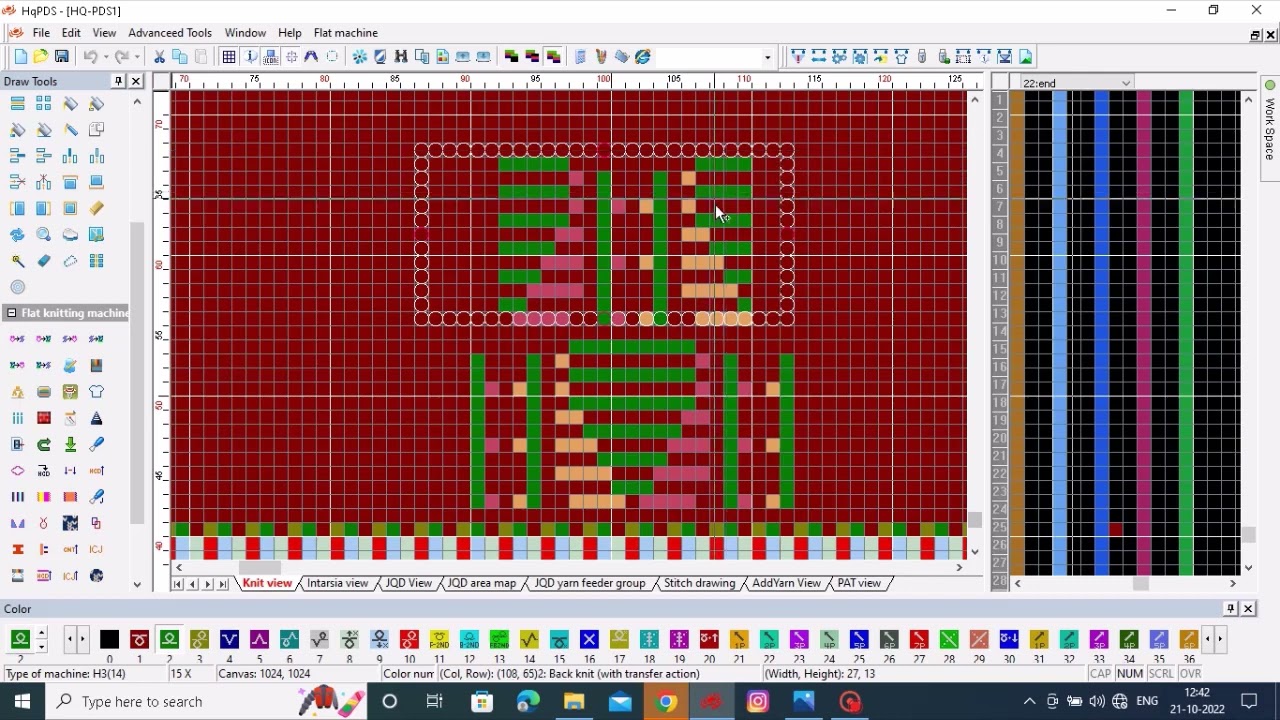Switch to the Stitch drawing tab
This screenshot has width=1280, height=720.
pos(699,583)
